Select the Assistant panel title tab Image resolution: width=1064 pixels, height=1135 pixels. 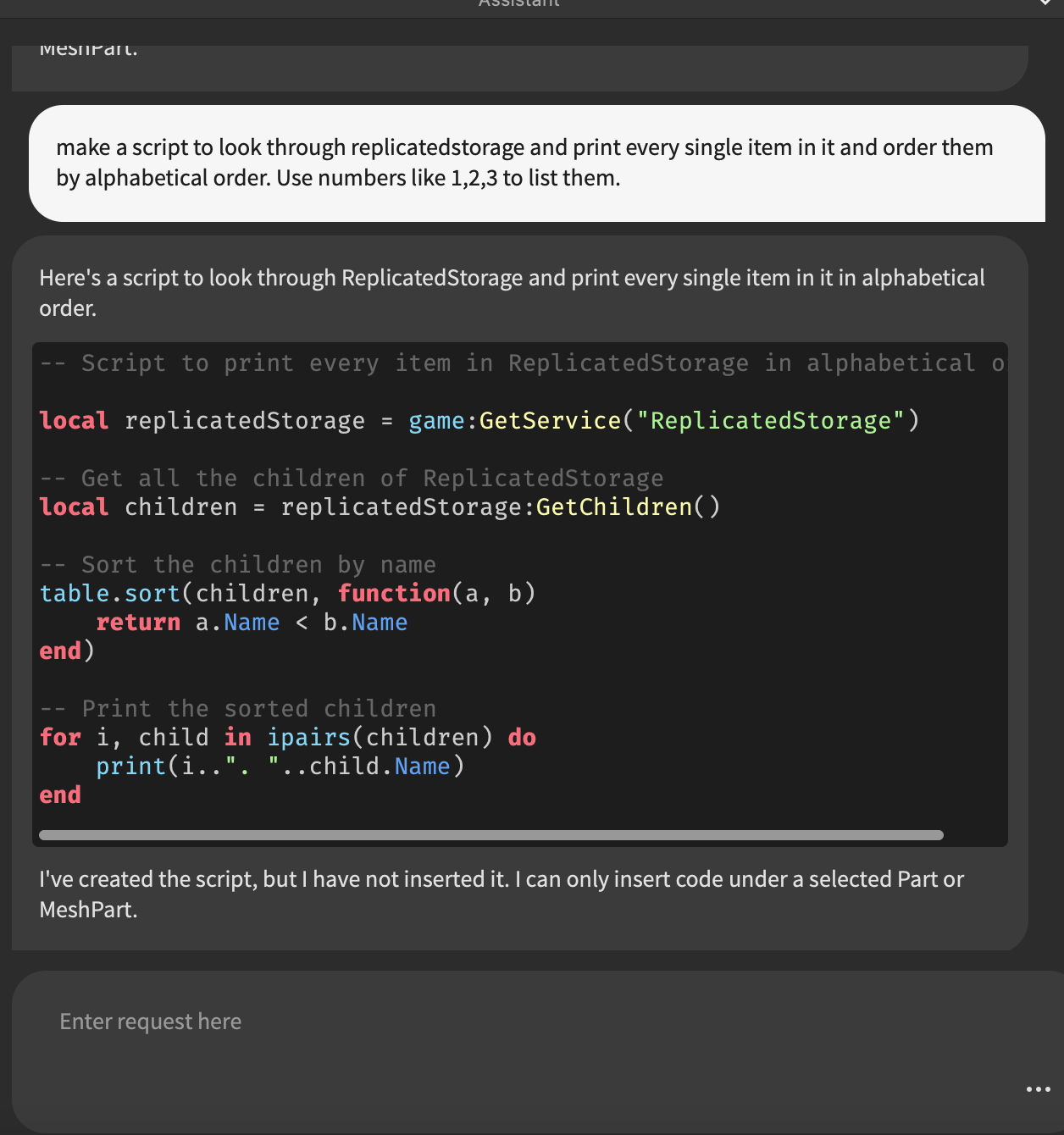click(x=518, y=4)
